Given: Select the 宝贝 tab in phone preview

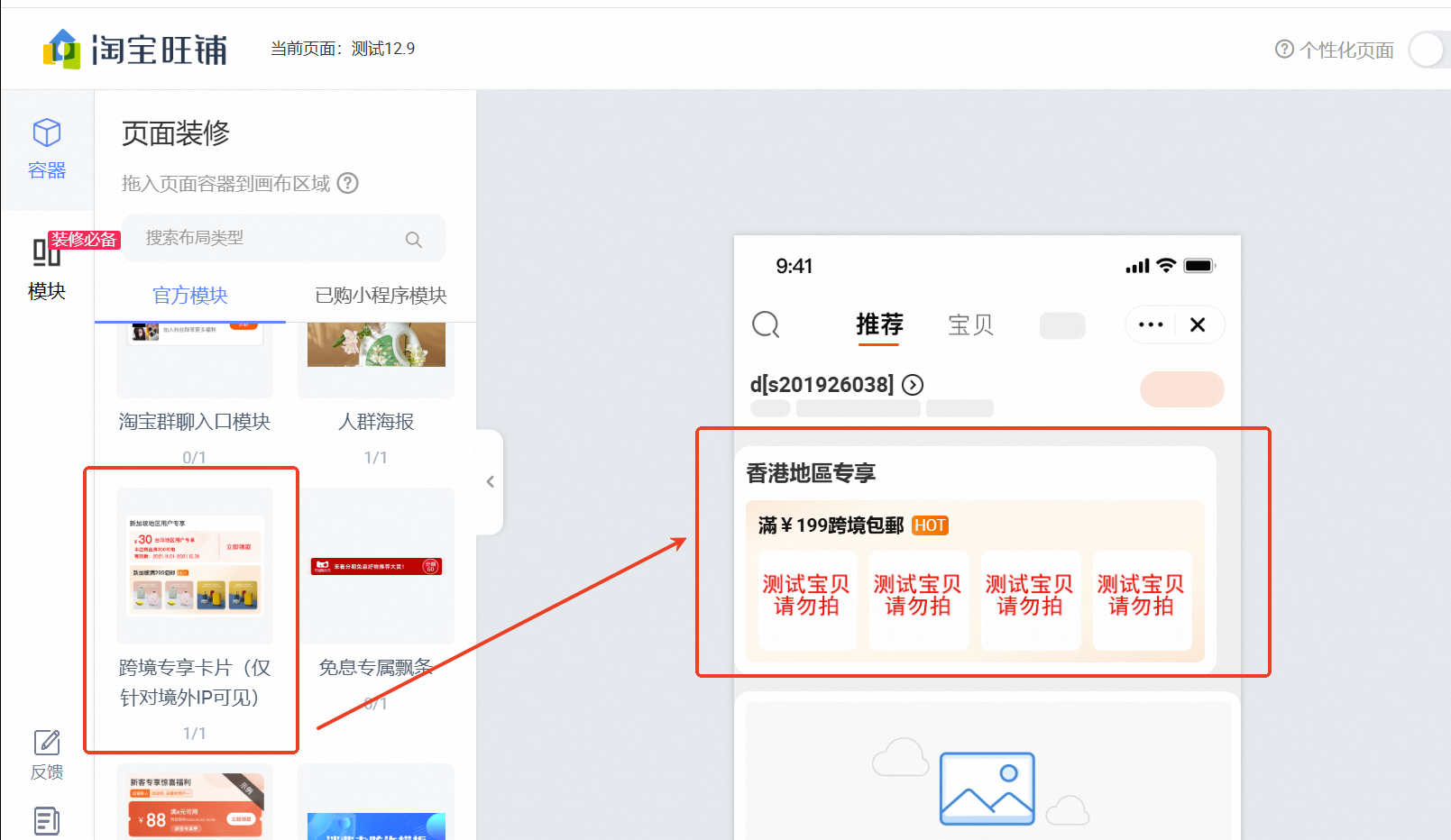Looking at the screenshot, I should tap(970, 324).
